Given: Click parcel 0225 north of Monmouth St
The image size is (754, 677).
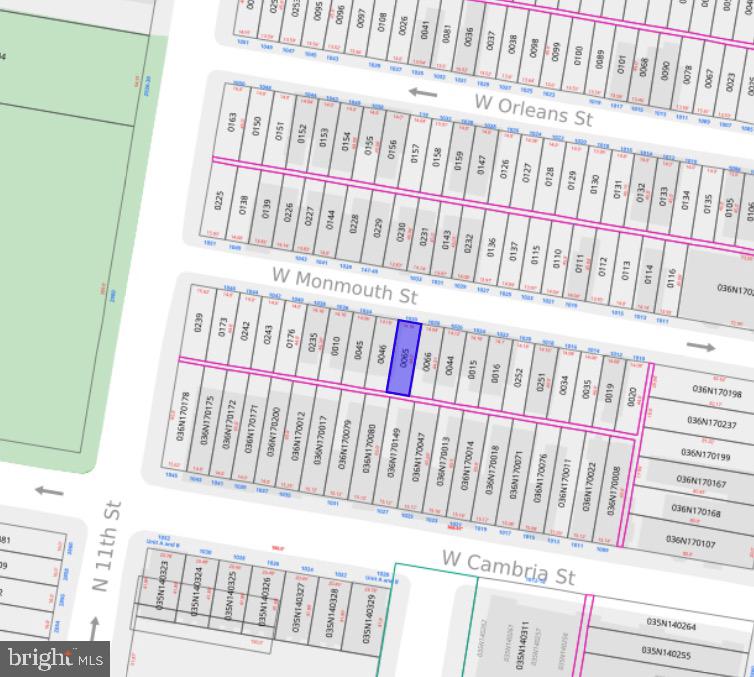Looking at the screenshot, I should coord(218,201).
